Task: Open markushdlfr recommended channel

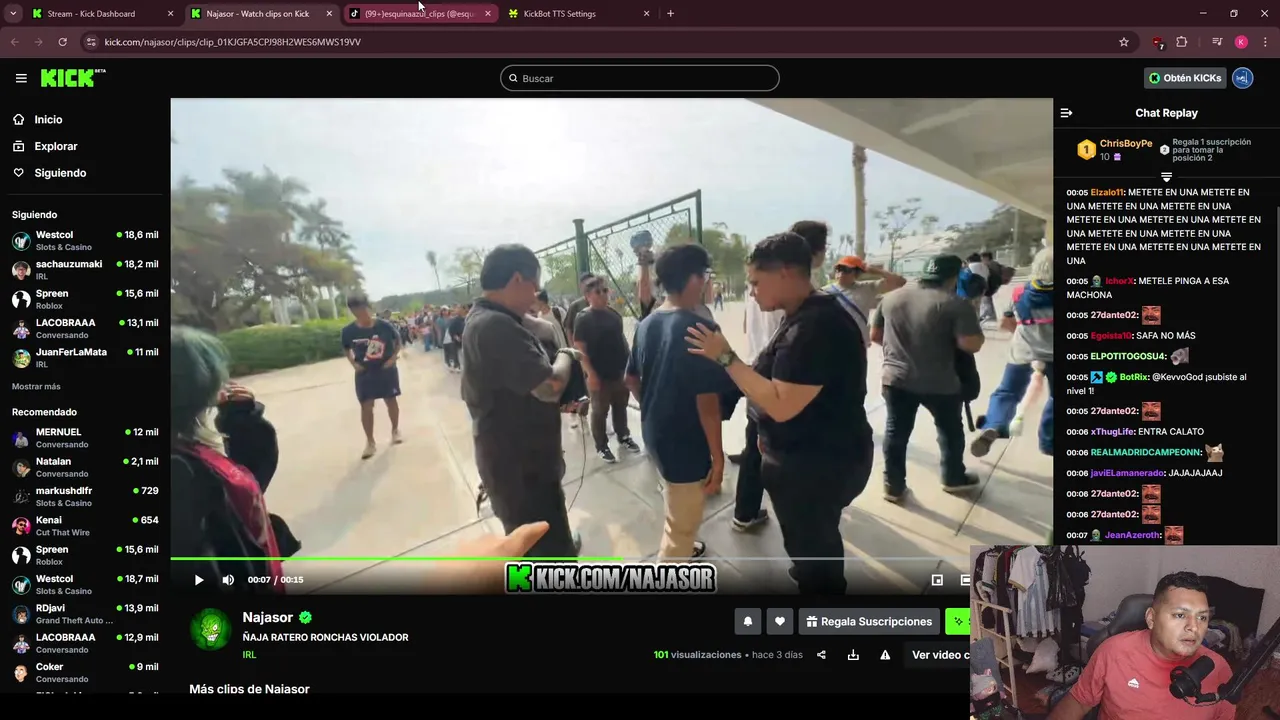Action: (85, 496)
